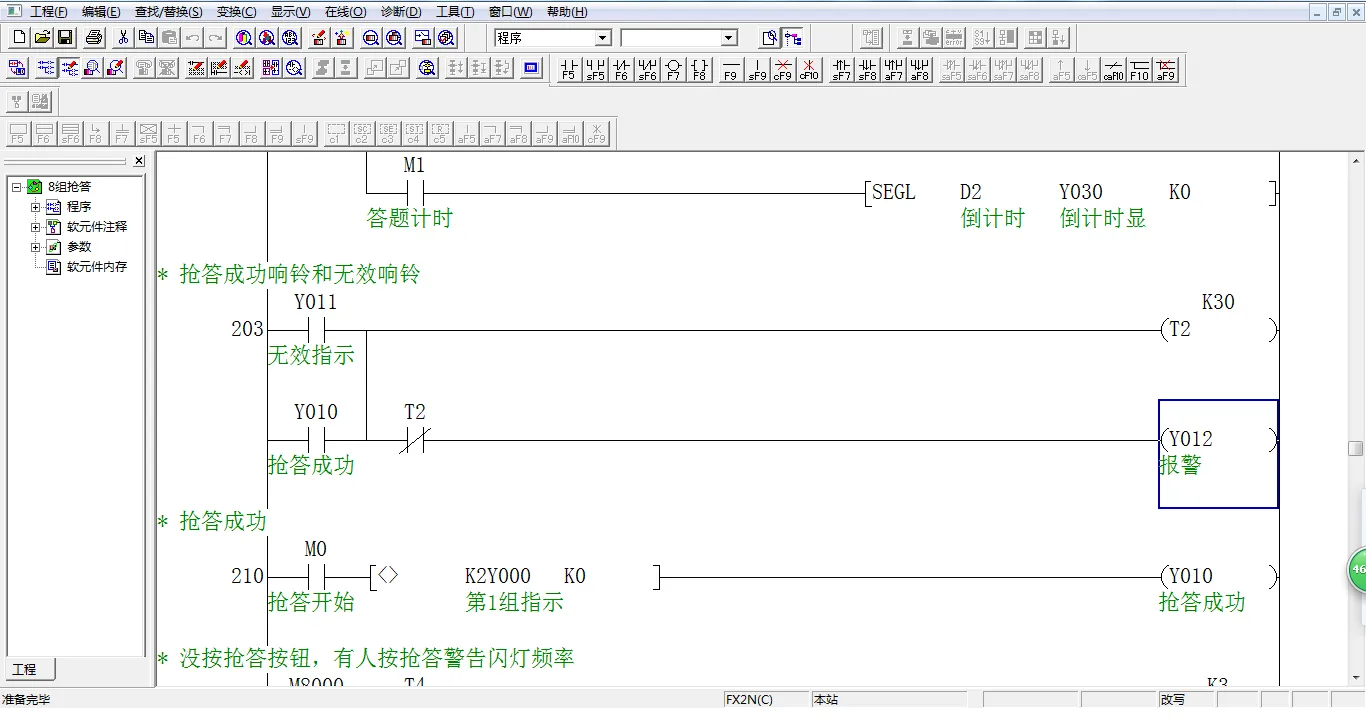Invert operation result caF10
This screenshot has height=728, width=1366.
[1113, 69]
